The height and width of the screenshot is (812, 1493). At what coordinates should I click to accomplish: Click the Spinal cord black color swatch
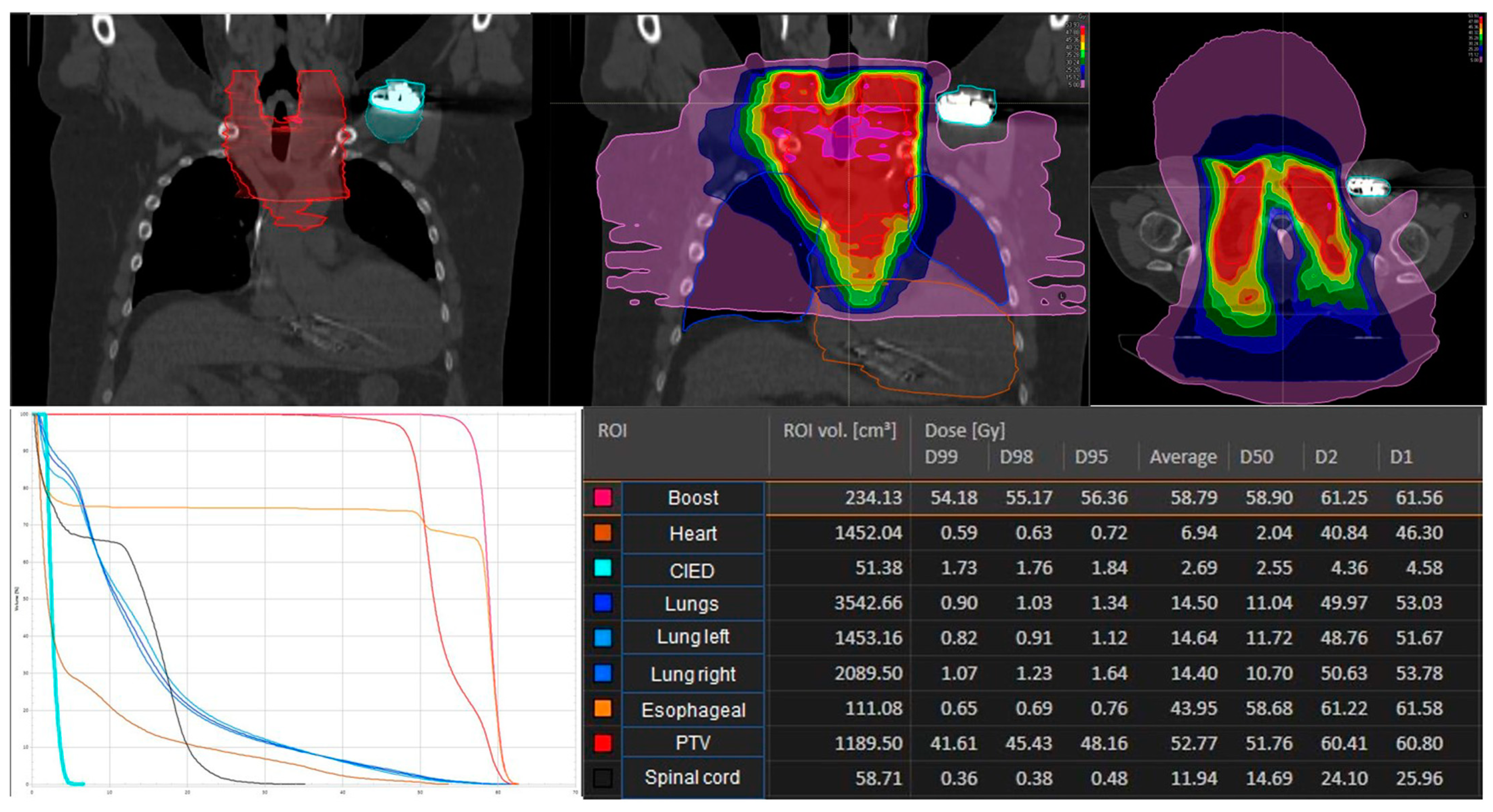coord(603,778)
